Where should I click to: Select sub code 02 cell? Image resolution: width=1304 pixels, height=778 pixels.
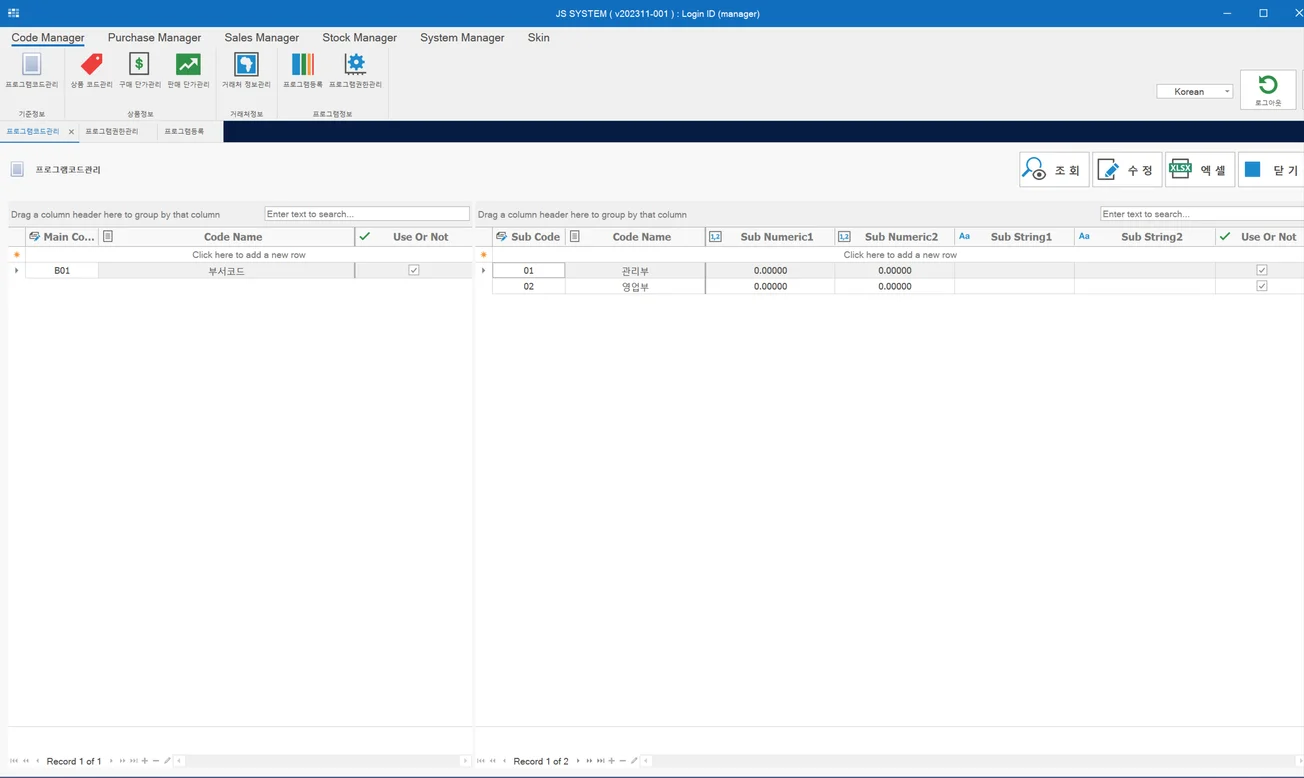click(529, 286)
